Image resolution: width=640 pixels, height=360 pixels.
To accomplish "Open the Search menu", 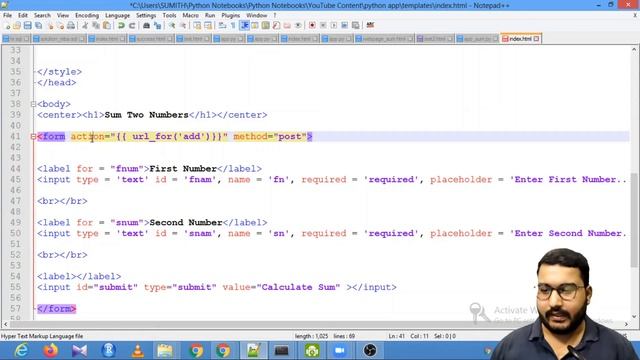I will point(42,15).
